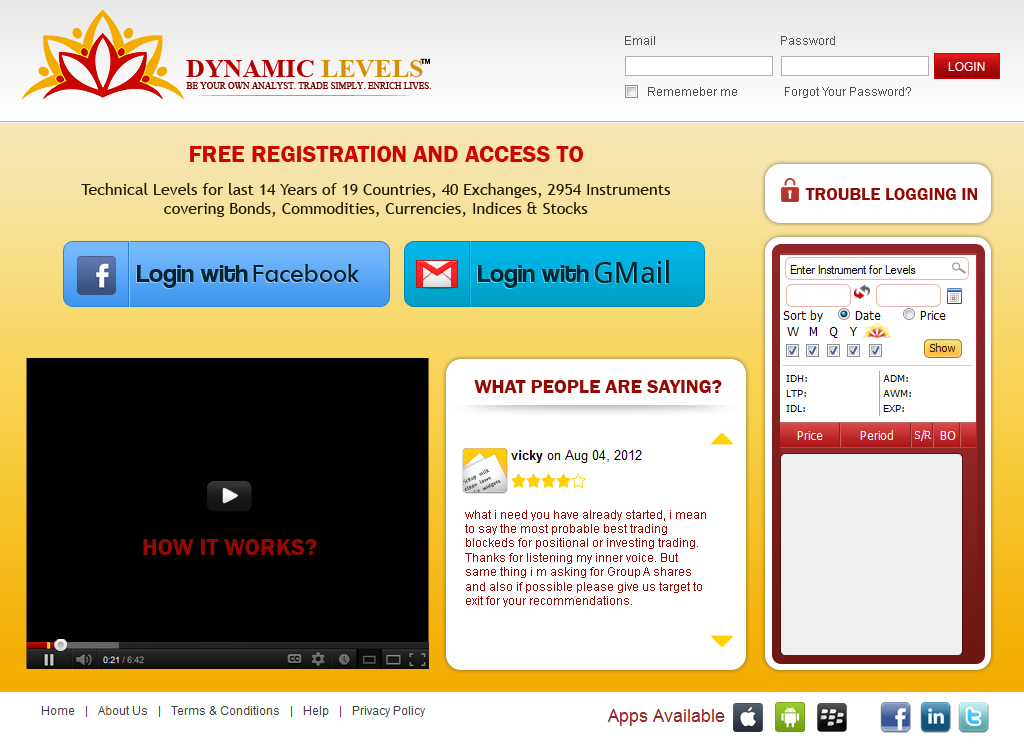This screenshot has width=1024, height=744.
Task: Click the first date field before swap icon
Action: point(818,295)
